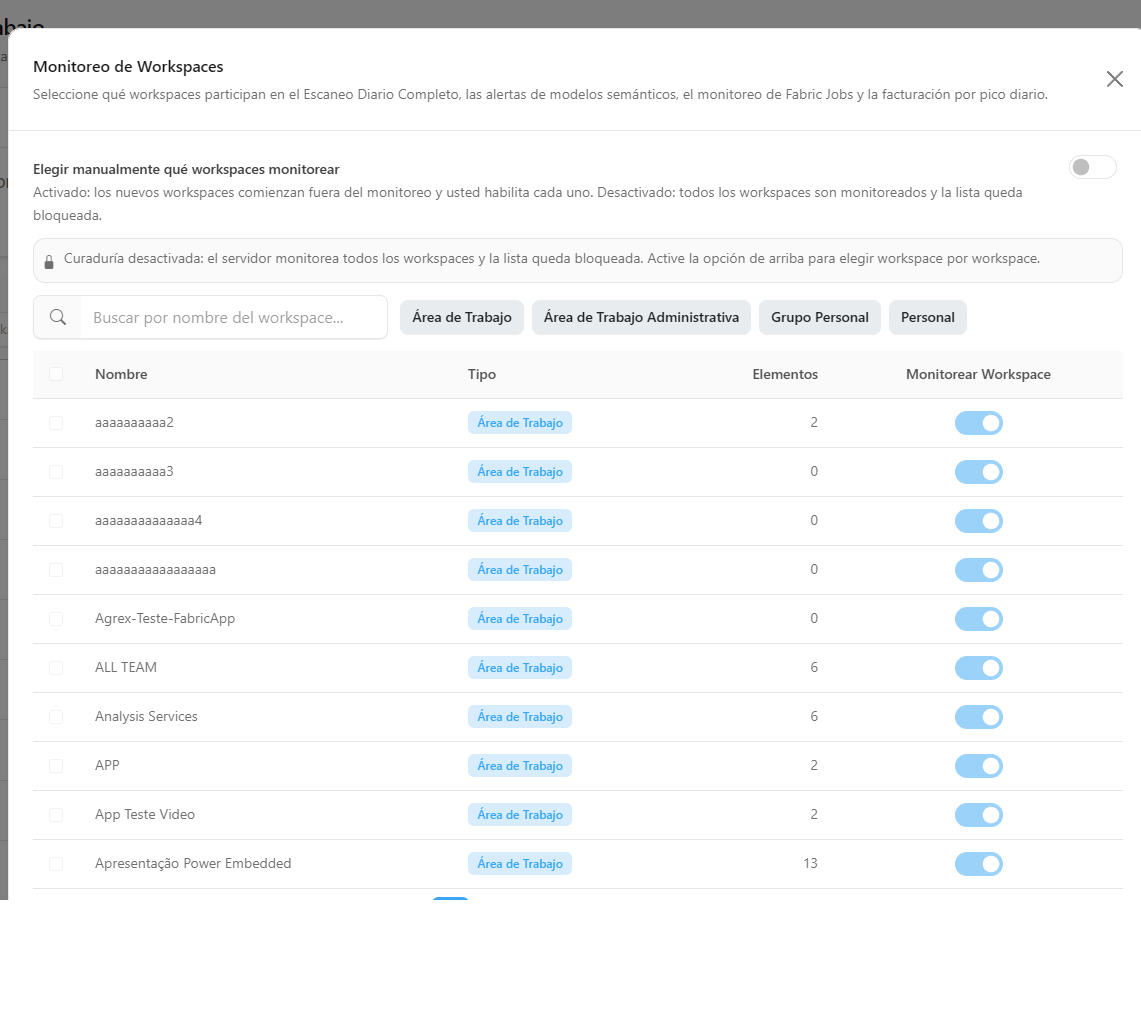Image resolution: width=1141 pixels, height=1017 pixels.
Task: Select the Apresentação Power Embedded row checkbox
Action: (x=56, y=864)
